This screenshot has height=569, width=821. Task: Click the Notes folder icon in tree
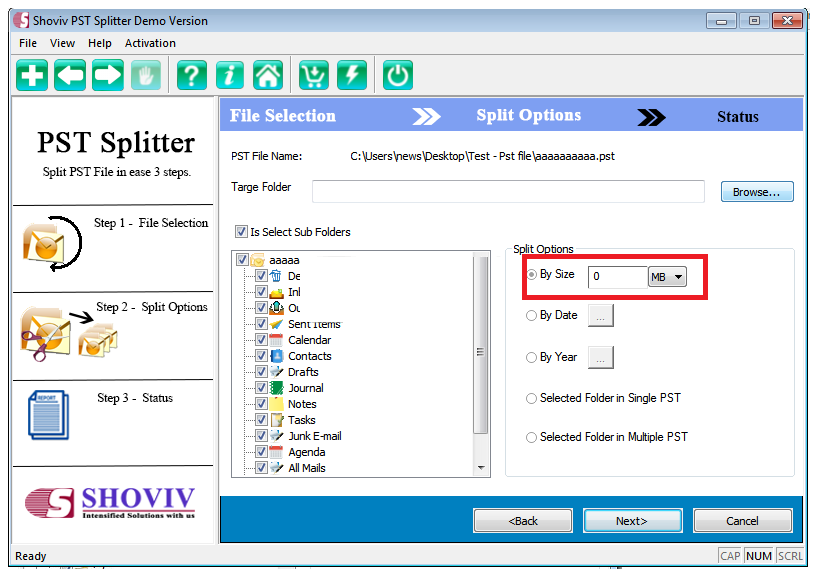pos(276,404)
